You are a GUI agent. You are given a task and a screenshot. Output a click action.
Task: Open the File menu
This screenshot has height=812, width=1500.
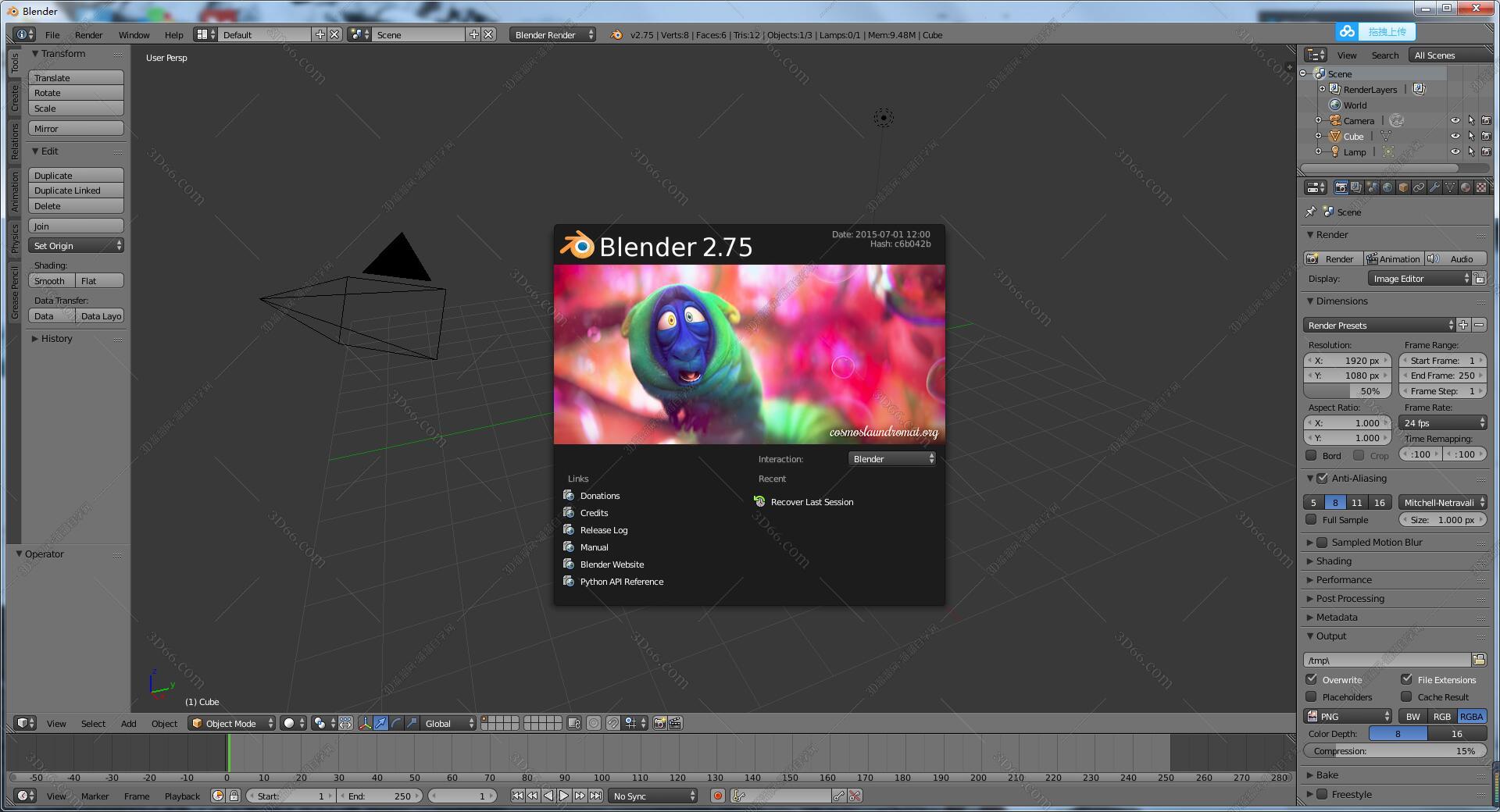(x=52, y=34)
